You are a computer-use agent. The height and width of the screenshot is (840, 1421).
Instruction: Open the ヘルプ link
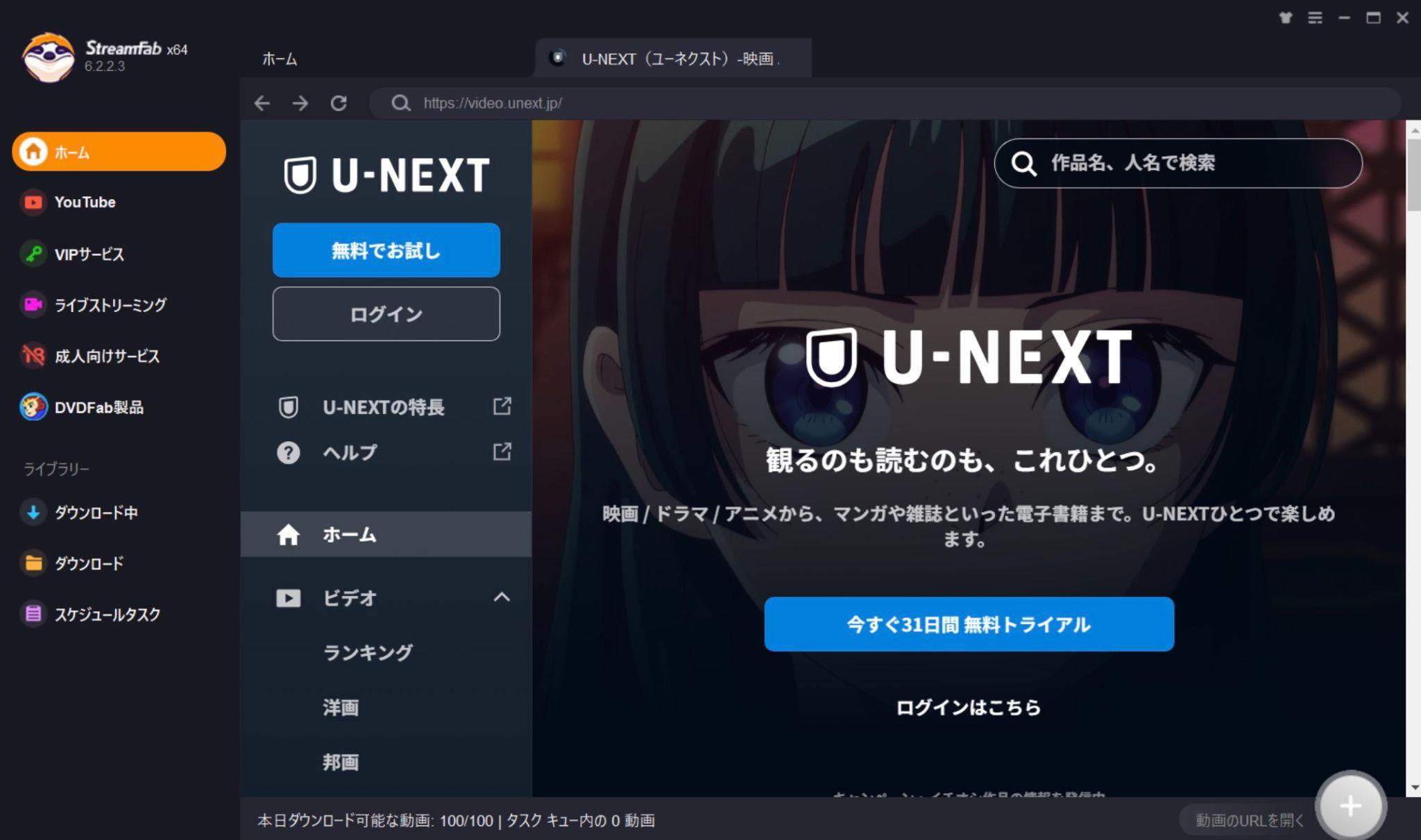pos(350,452)
